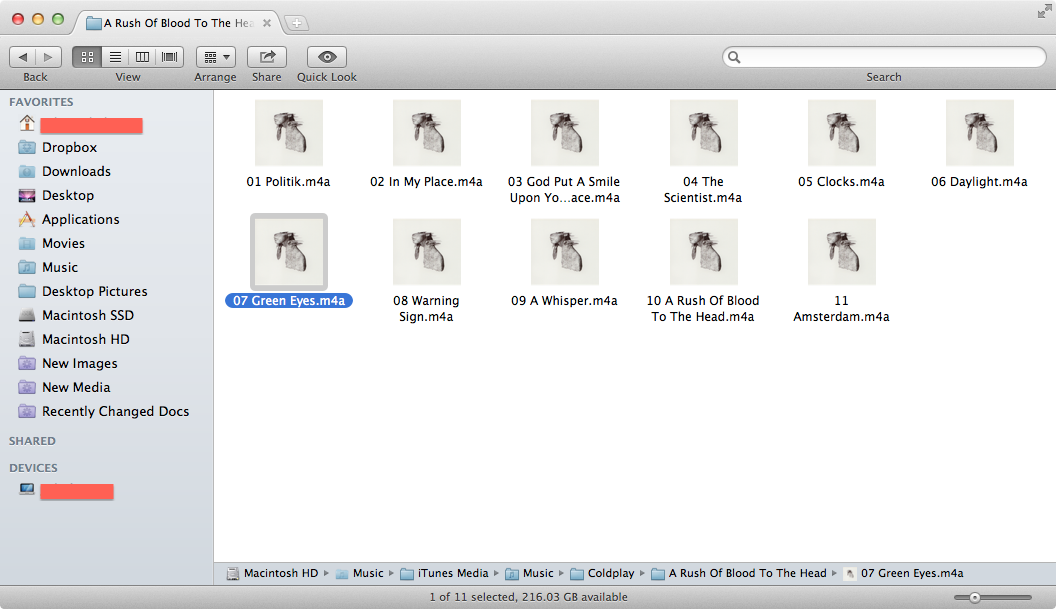Click iTunes Media in path bar

pyautogui.click(x=444, y=573)
